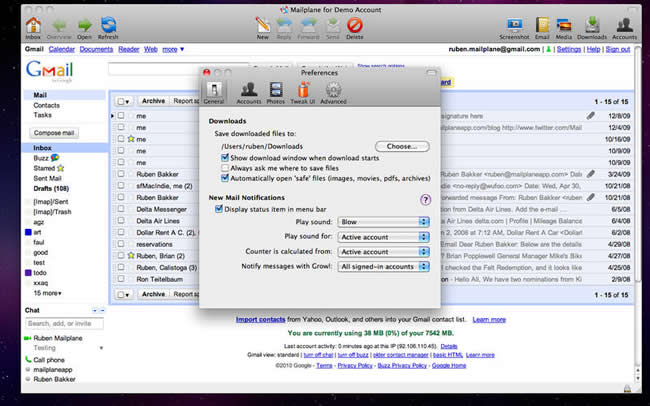Image resolution: width=650 pixels, height=406 pixels.
Task: Click the Compose mail button
Action: [x=54, y=133]
